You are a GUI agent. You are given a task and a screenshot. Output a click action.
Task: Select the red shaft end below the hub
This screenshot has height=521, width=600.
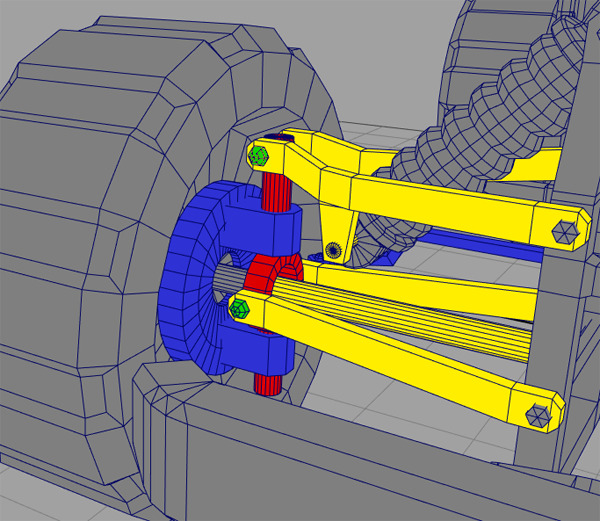coord(268,384)
